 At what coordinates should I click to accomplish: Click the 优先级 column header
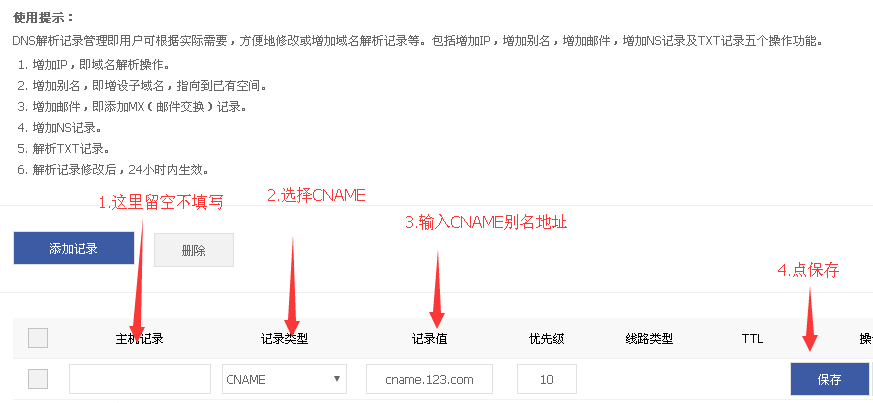point(547,338)
